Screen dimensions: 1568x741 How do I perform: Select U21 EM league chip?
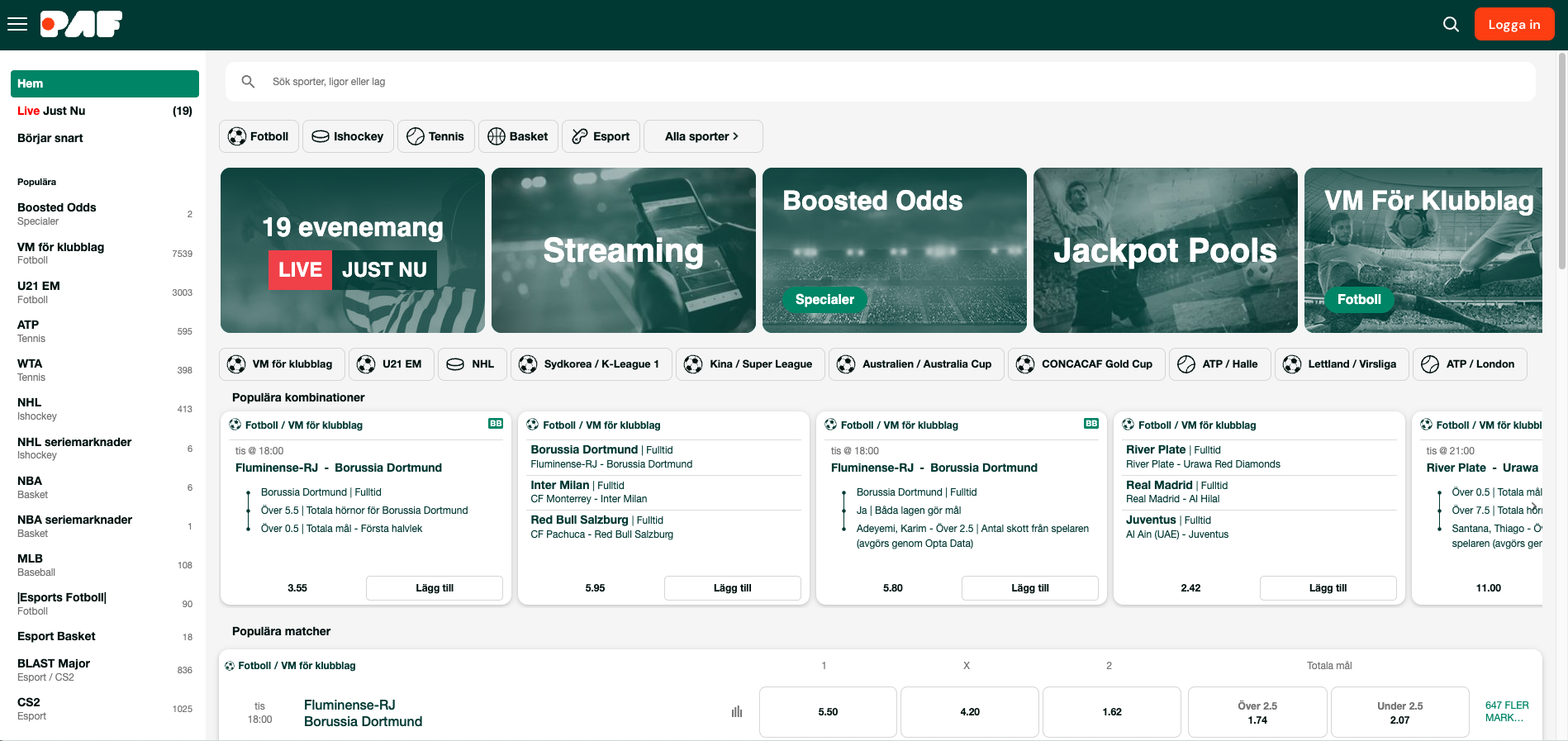click(392, 364)
